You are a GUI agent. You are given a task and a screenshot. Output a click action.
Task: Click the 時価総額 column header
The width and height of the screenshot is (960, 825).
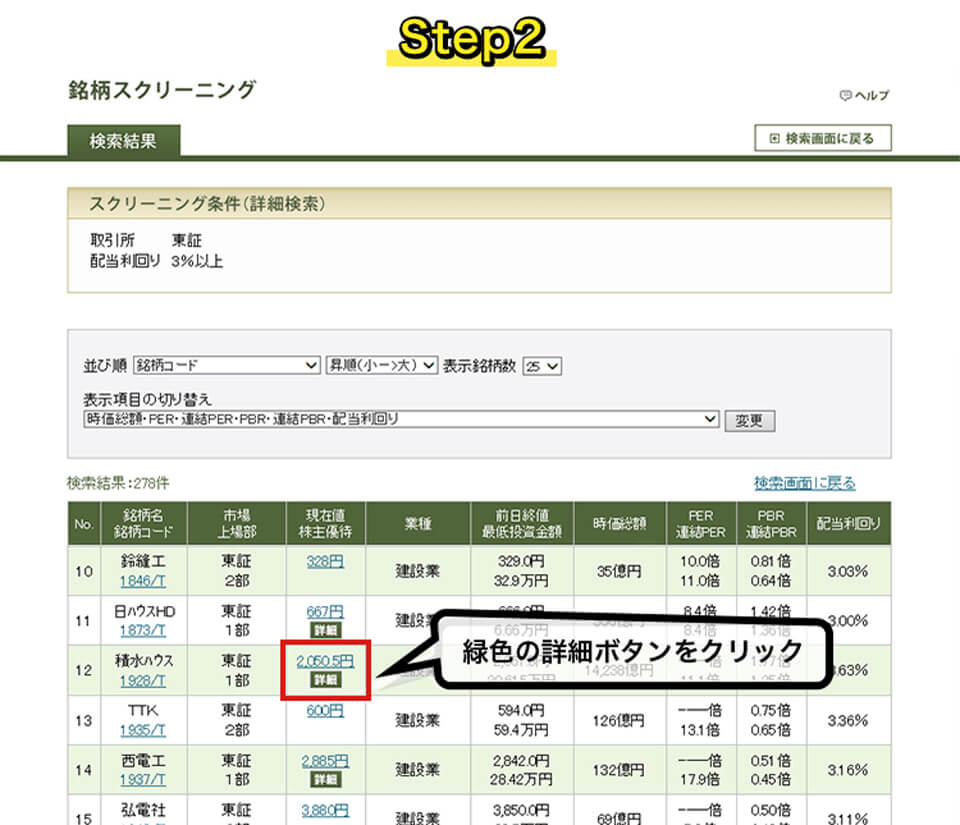pyautogui.click(x=620, y=523)
